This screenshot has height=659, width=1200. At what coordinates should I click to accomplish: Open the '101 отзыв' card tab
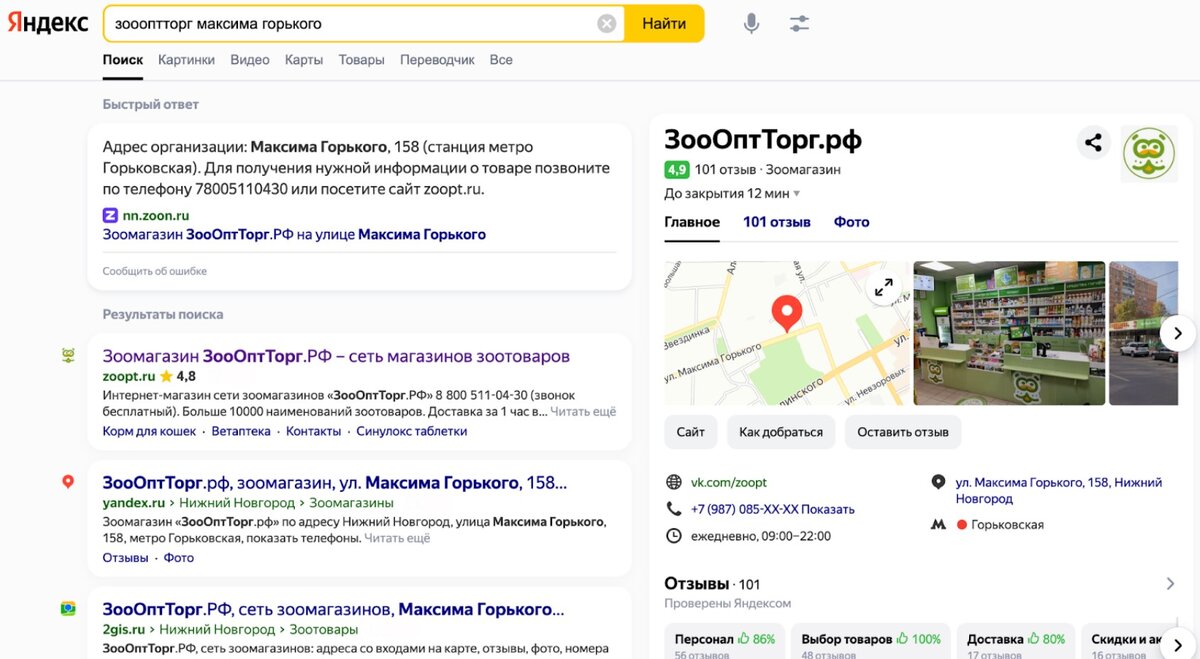pos(776,222)
